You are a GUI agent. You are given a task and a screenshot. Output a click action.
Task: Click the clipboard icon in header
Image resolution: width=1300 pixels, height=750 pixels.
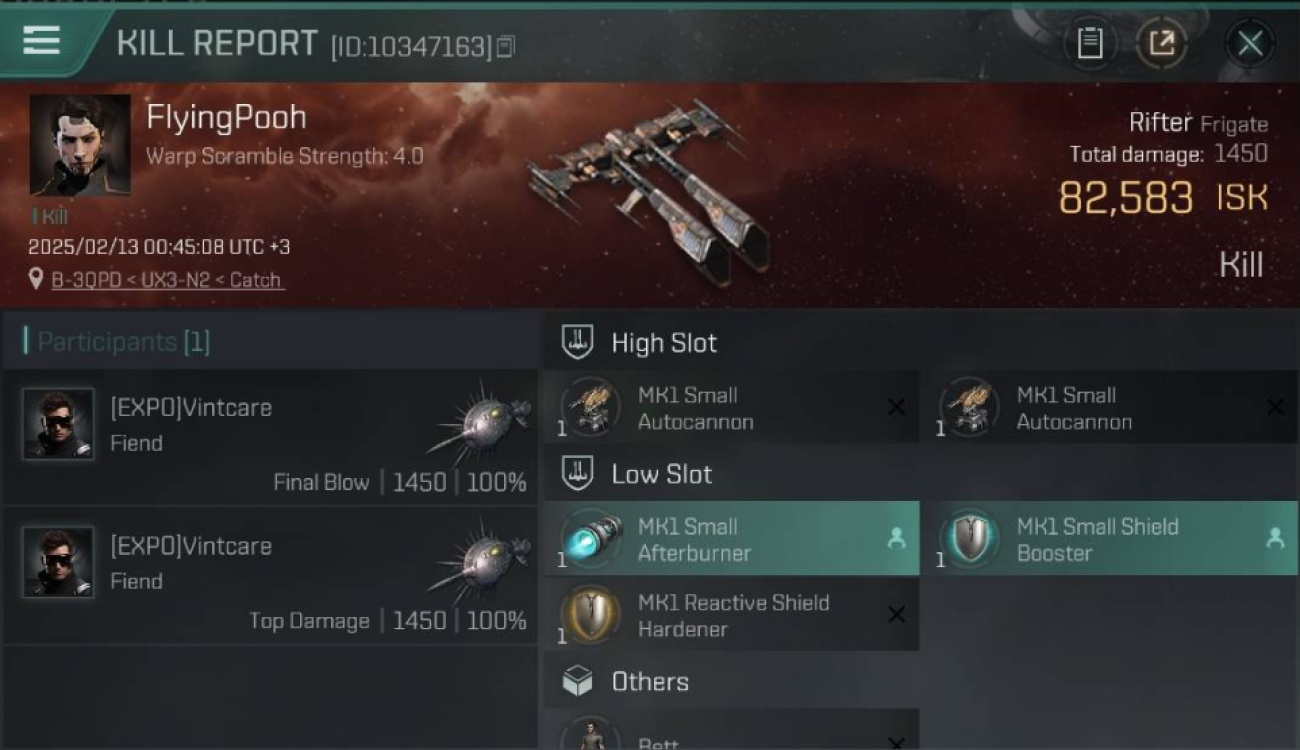(1090, 43)
